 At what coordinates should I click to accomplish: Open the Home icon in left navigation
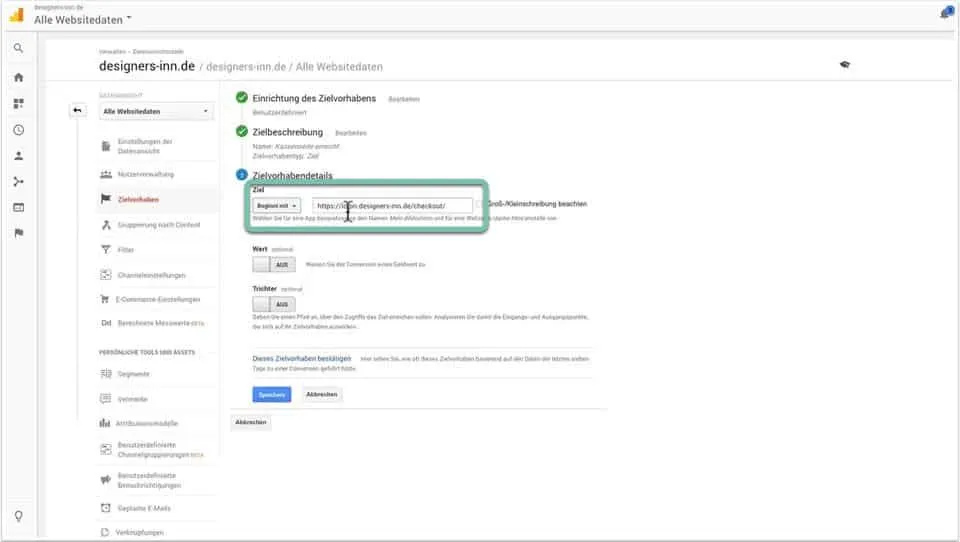click(x=18, y=77)
